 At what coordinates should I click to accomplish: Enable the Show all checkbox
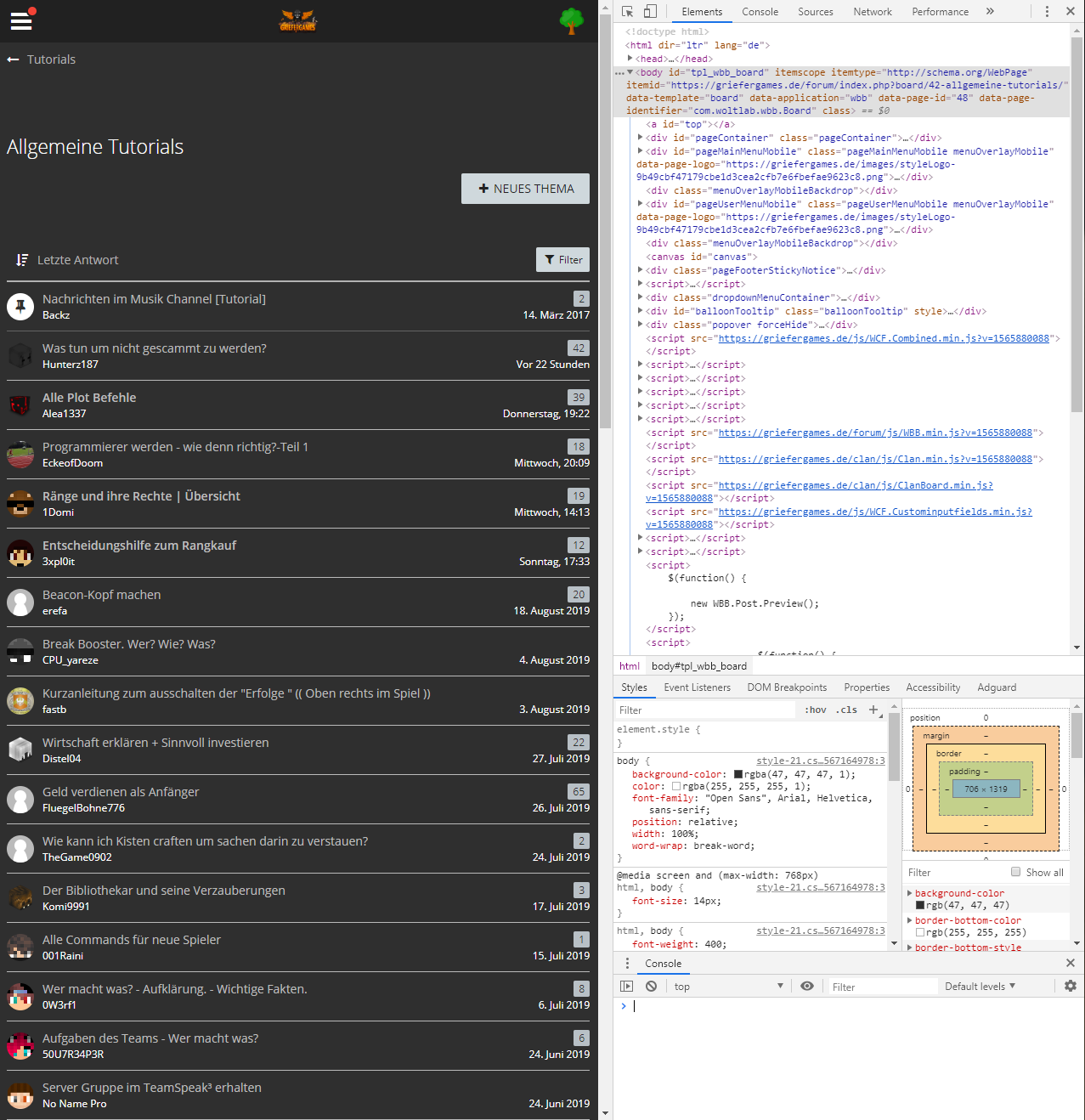tap(1015, 872)
